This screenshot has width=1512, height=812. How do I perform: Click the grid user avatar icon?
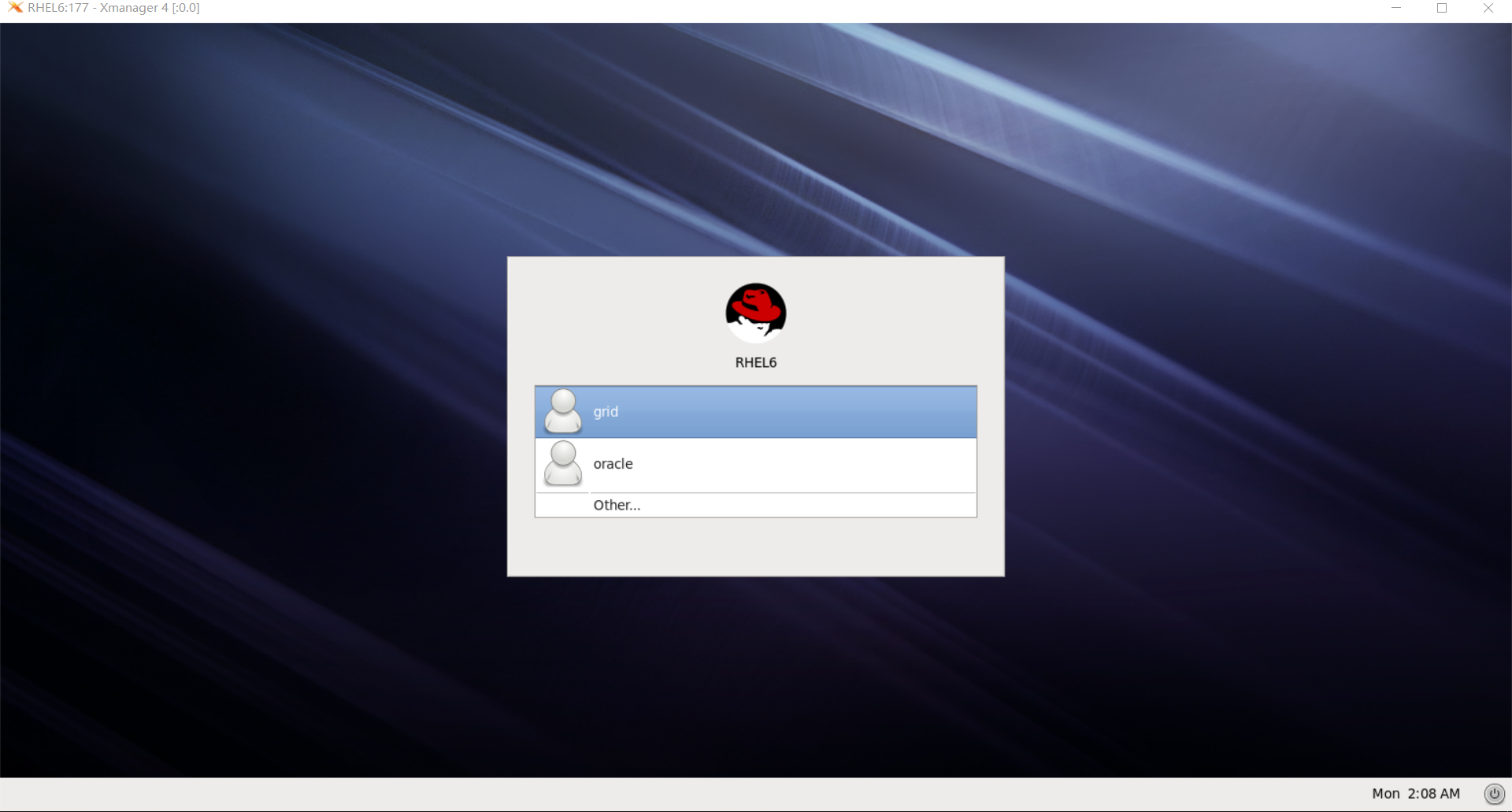coord(563,411)
